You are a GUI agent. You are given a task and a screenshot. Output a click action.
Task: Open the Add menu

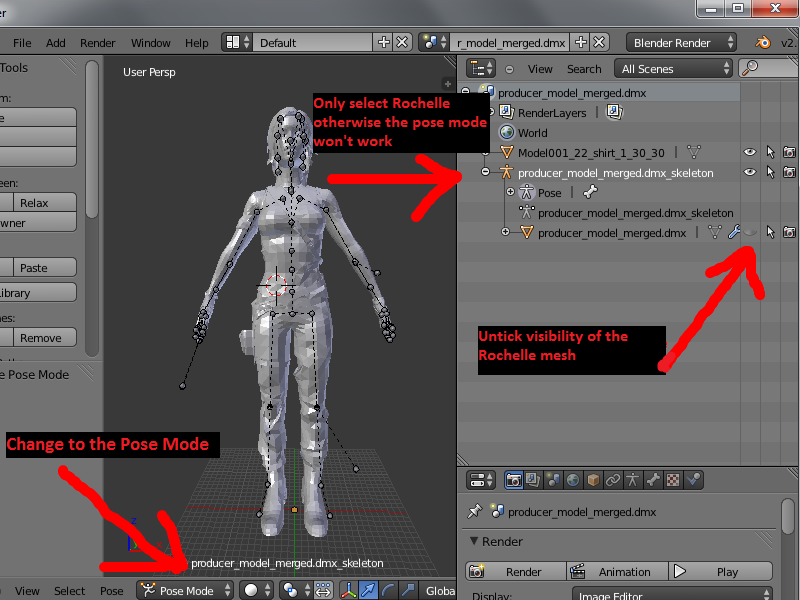point(56,43)
